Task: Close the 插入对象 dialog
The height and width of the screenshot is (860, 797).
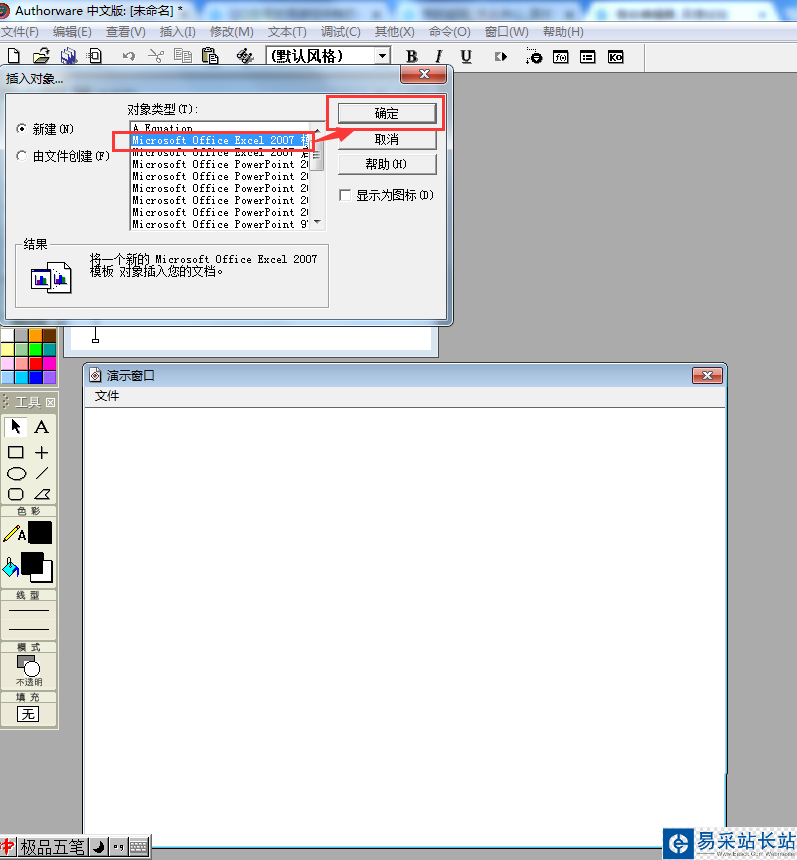Action: 423,74
